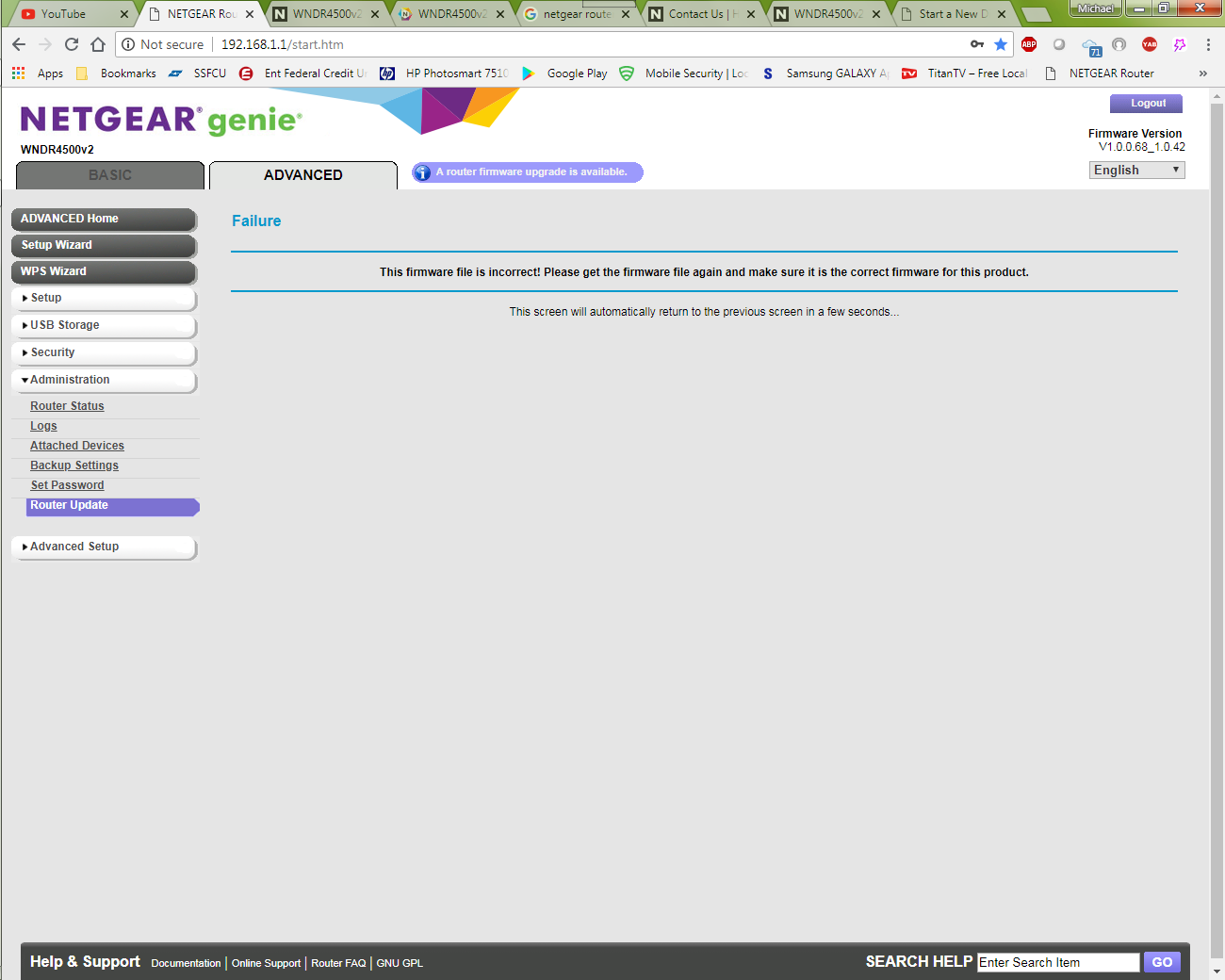Viewport: 1225px width, 980px height.
Task: Expand the USB Storage section
Action: point(104,325)
